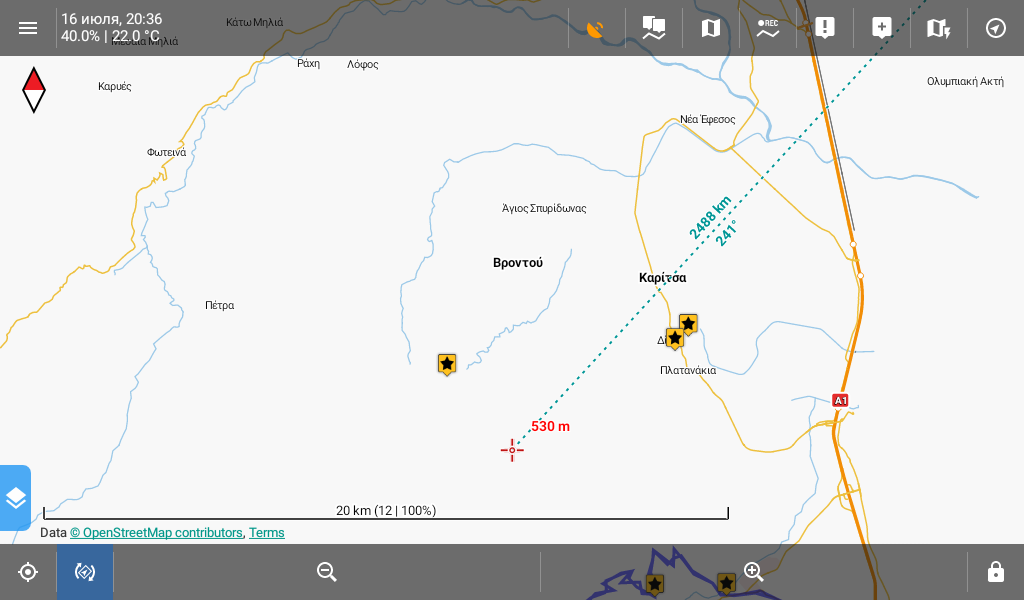
Task: Open the exclamation point alert icon
Action: [824, 28]
